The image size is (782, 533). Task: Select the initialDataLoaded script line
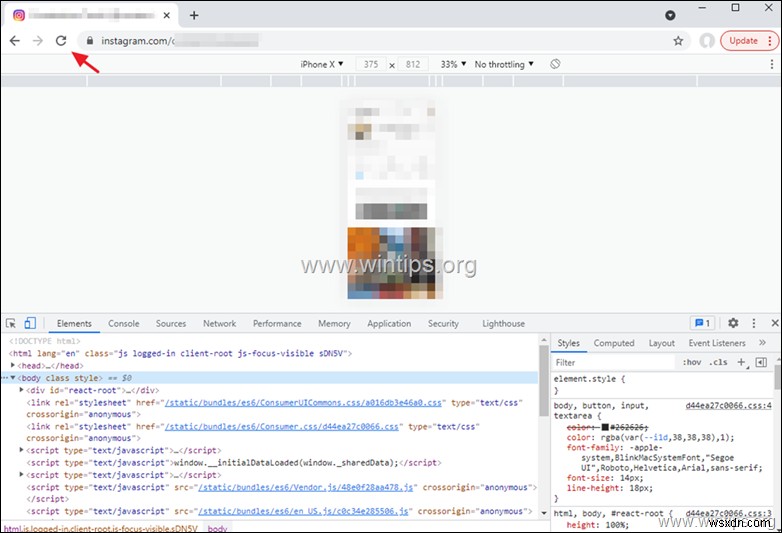click(234, 463)
